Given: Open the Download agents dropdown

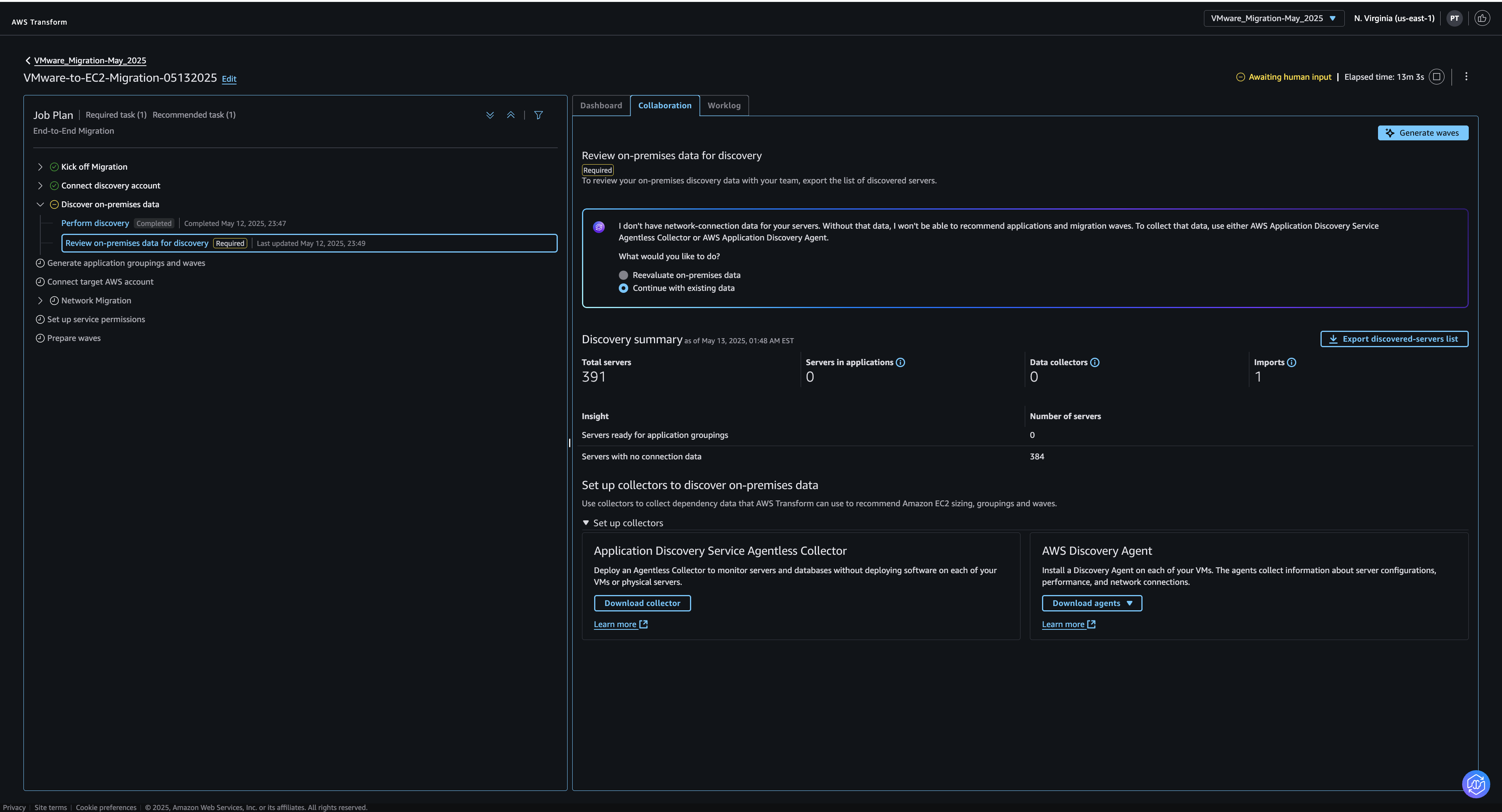Looking at the screenshot, I should pos(1092,603).
